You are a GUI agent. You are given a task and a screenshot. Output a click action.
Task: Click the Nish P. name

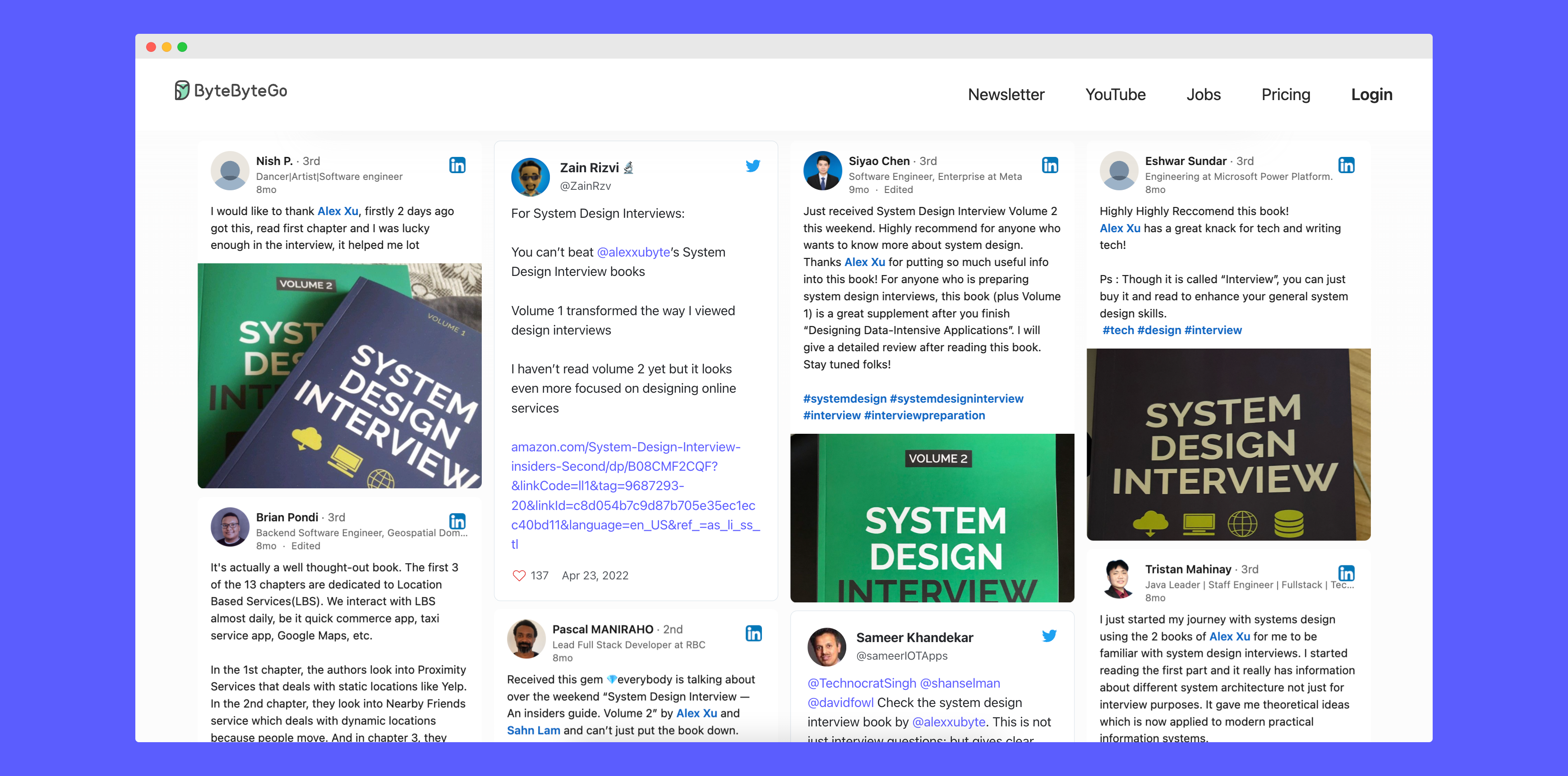274,161
